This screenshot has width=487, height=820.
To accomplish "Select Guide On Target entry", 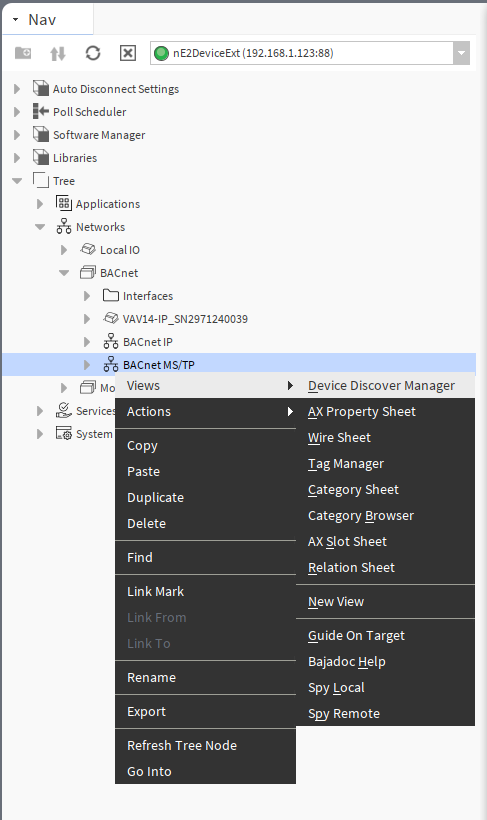I will click(386, 635).
